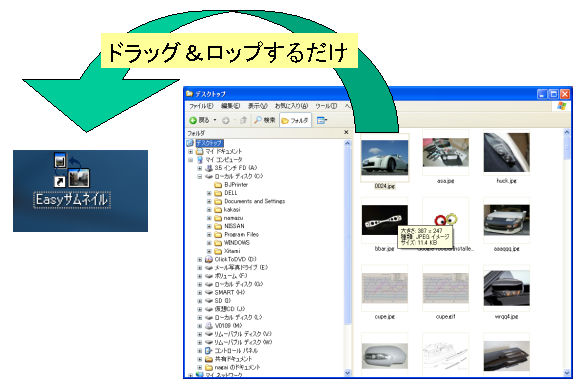Image resolution: width=581 pixels, height=384 pixels.
Task: Open the 編集(E) menu
Action: [230, 106]
